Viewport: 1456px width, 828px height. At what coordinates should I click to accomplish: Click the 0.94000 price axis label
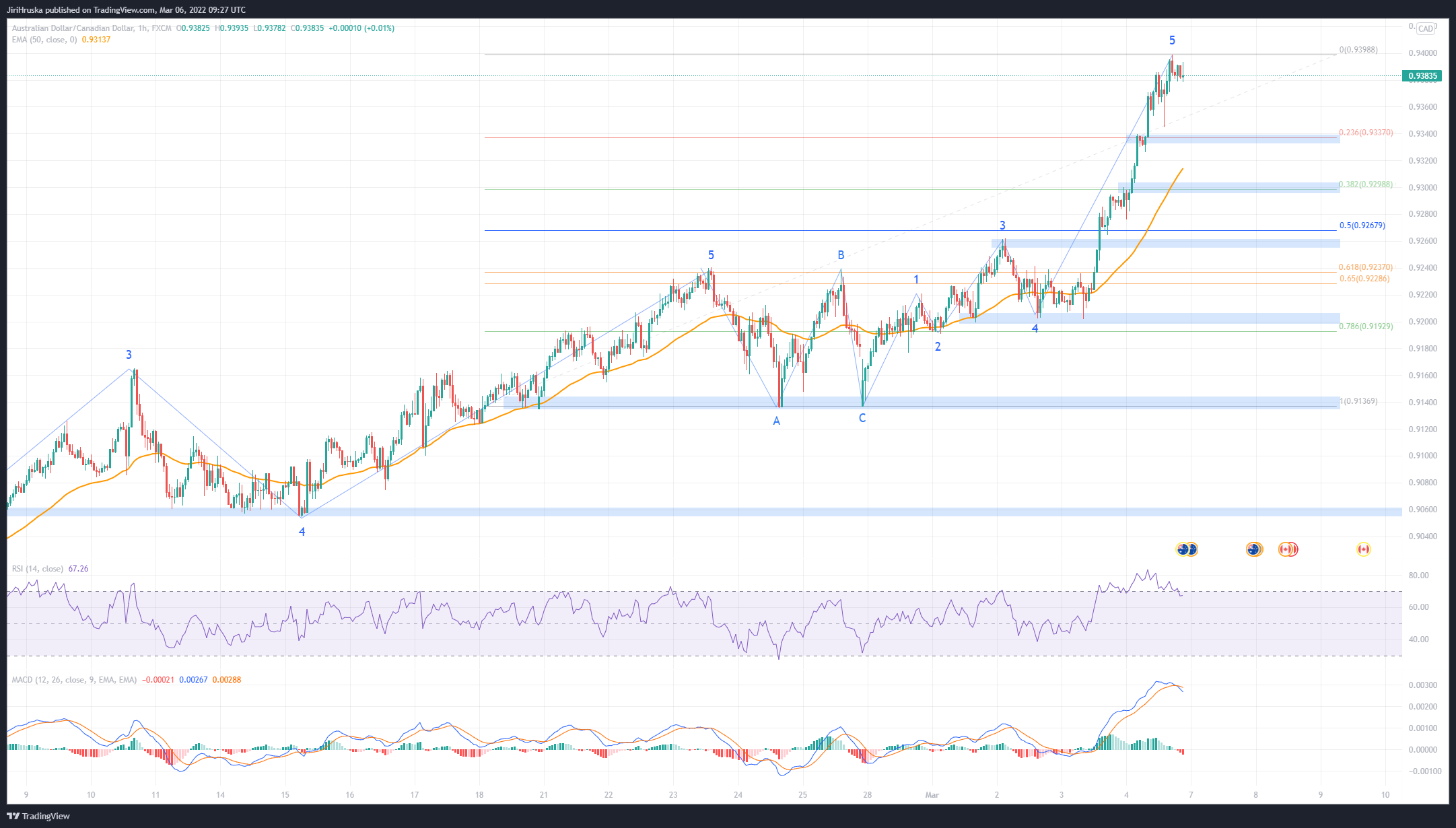click(x=1422, y=53)
